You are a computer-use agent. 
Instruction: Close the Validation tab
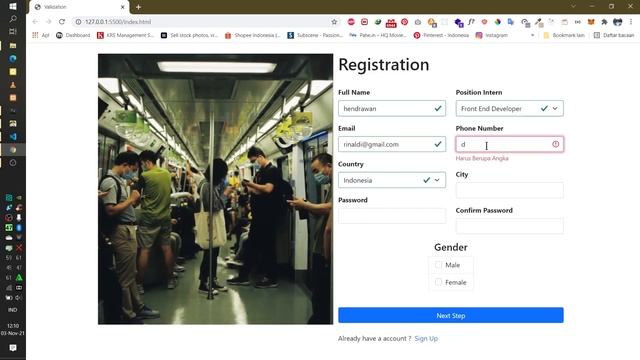click(122, 7)
